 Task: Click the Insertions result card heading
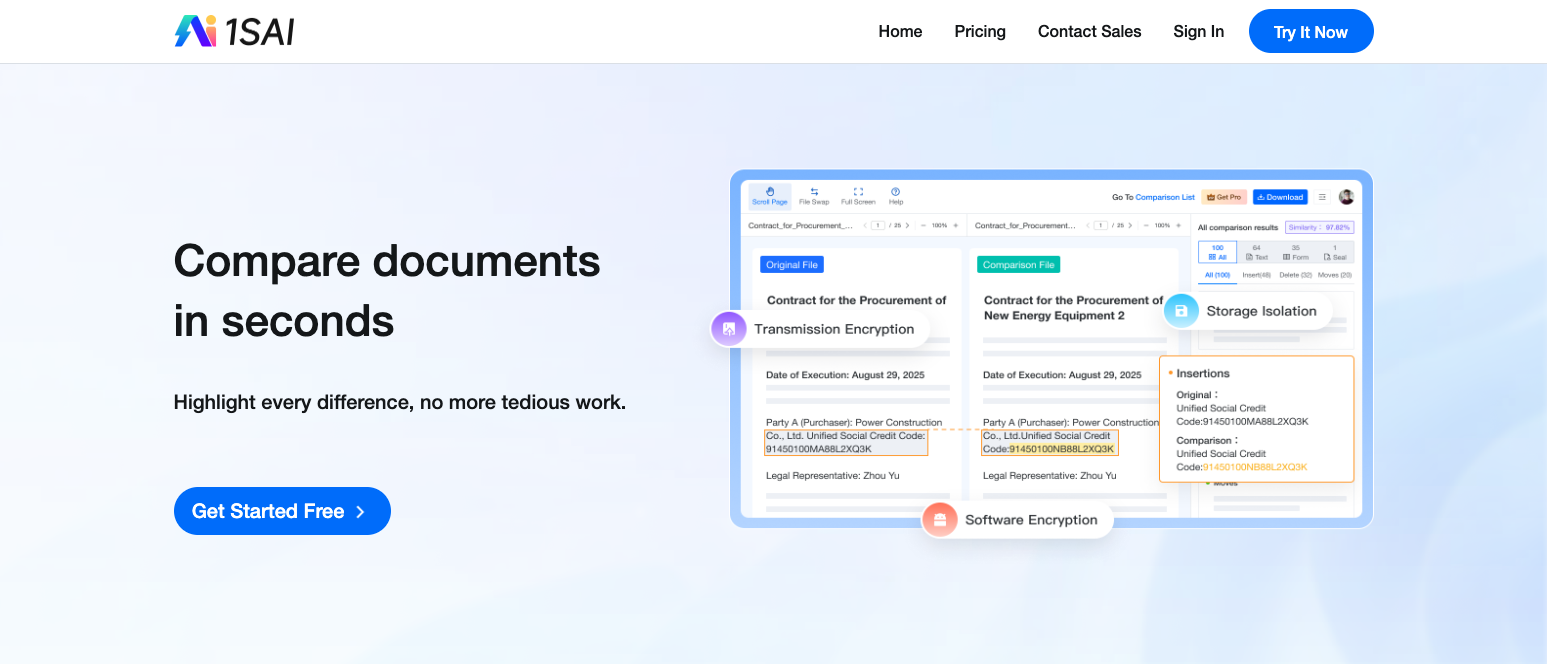[x=1202, y=373]
